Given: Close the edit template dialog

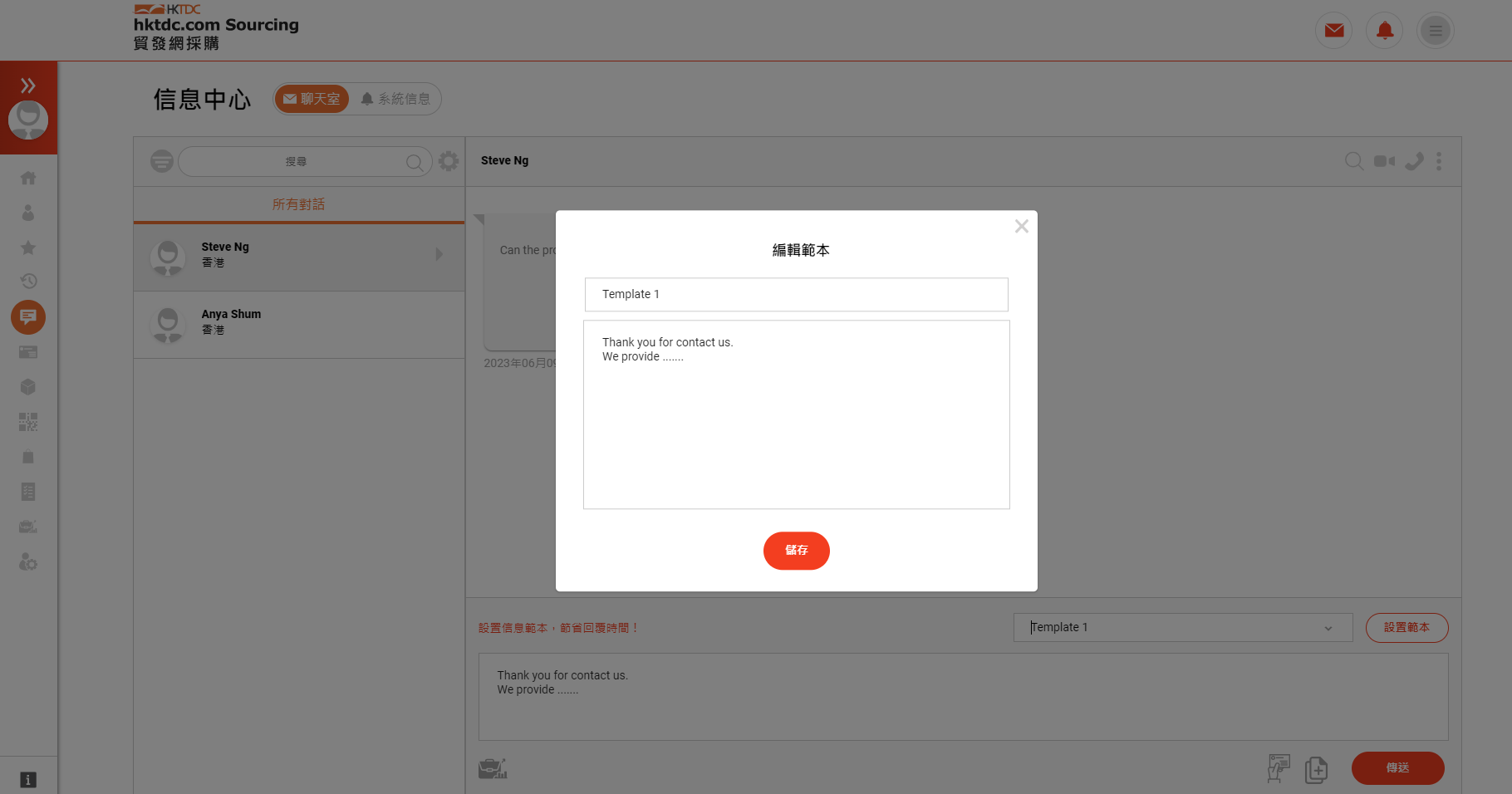Looking at the screenshot, I should tap(1022, 226).
